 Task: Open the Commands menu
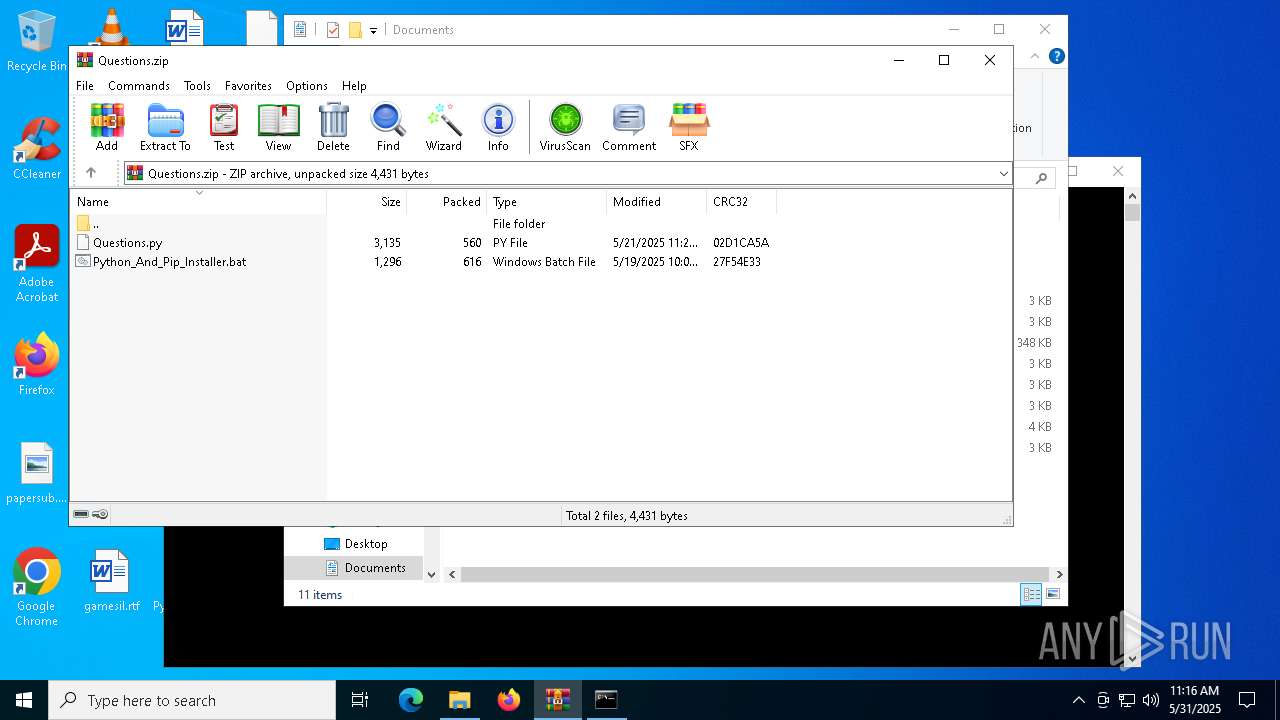coord(139,86)
